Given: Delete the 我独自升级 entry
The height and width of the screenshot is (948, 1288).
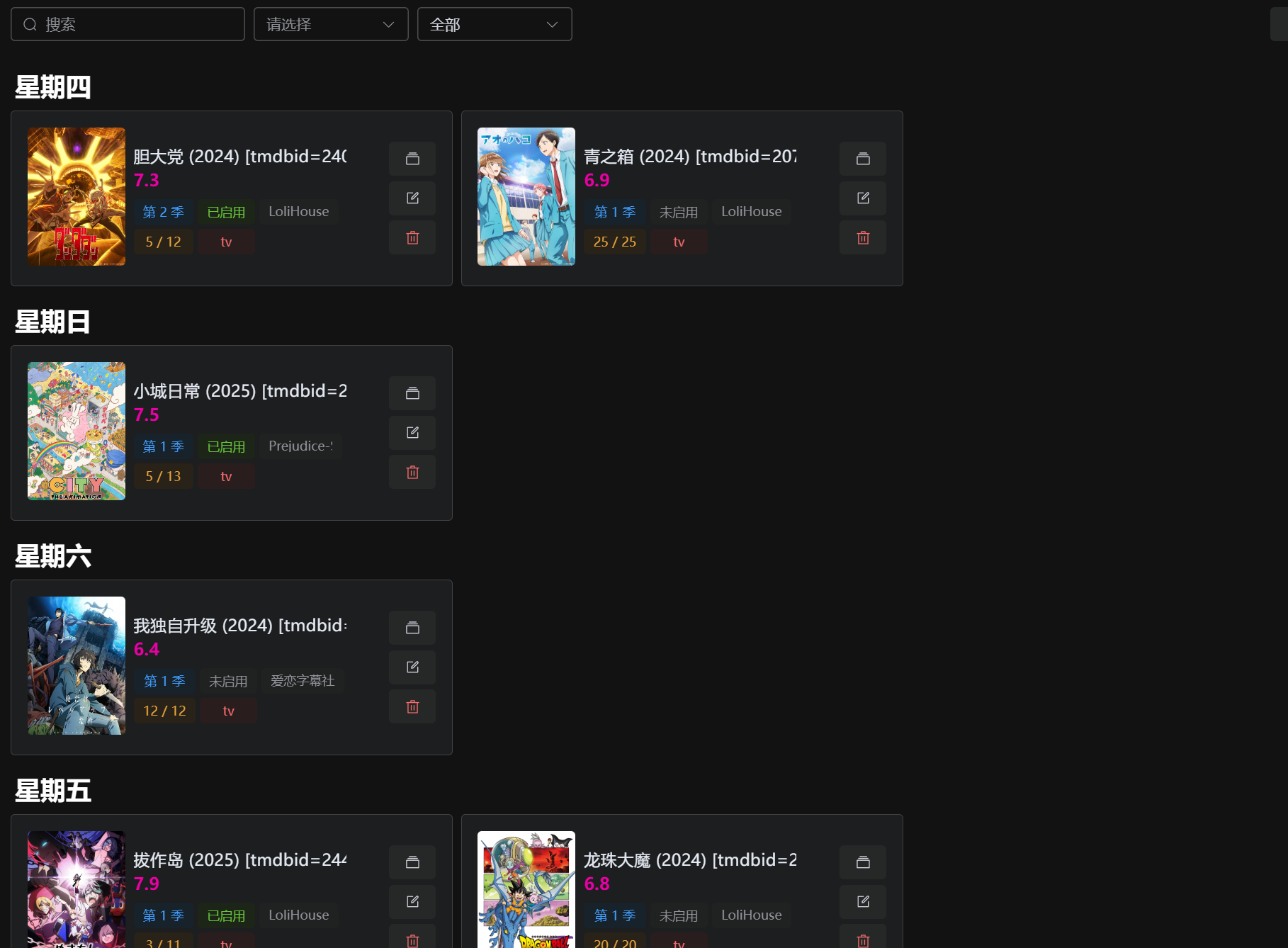Looking at the screenshot, I should [412, 706].
